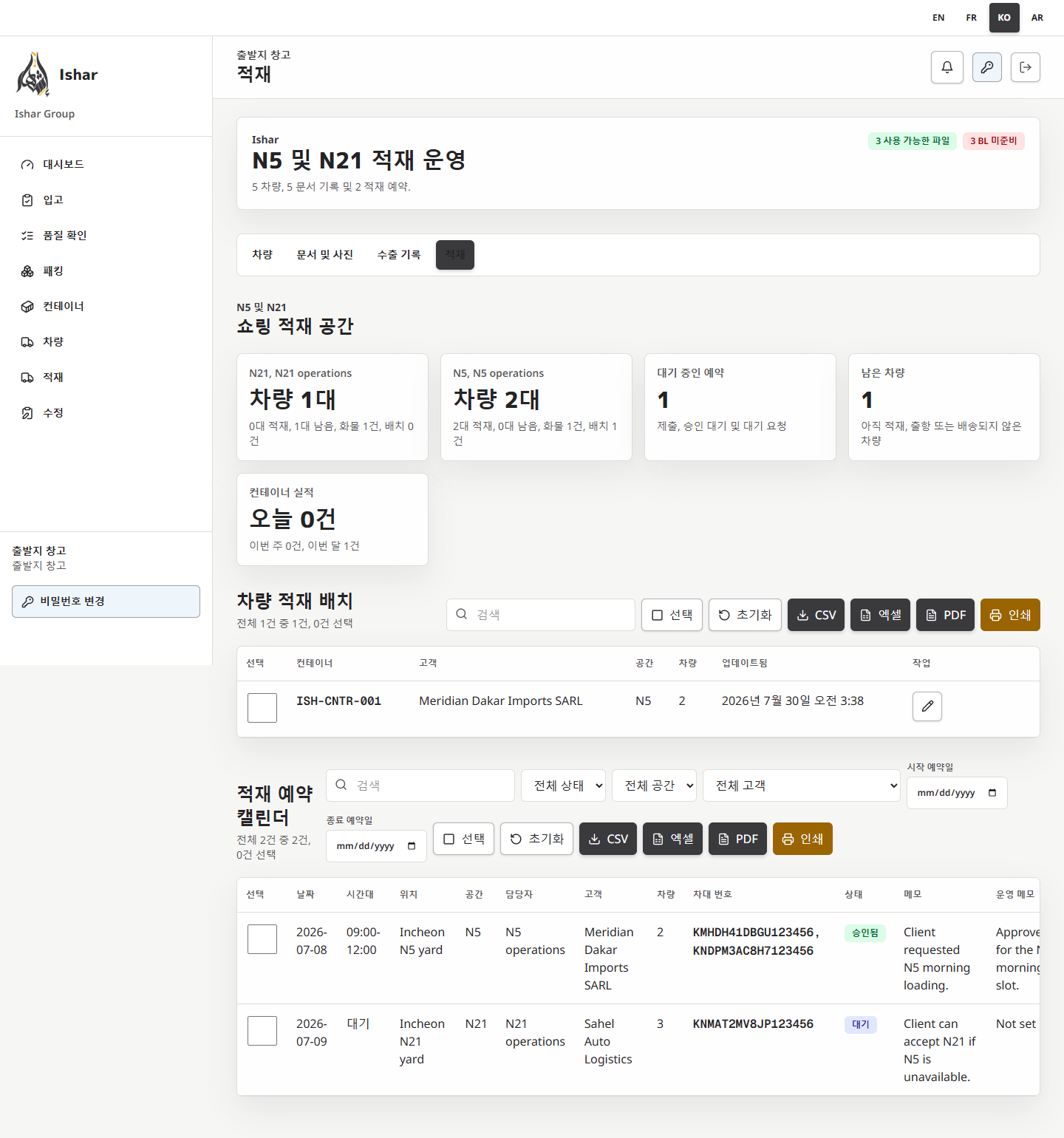This screenshot has height=1138, width=1064.
Task: Switch language to FR
Action: (x=972, y=18)
